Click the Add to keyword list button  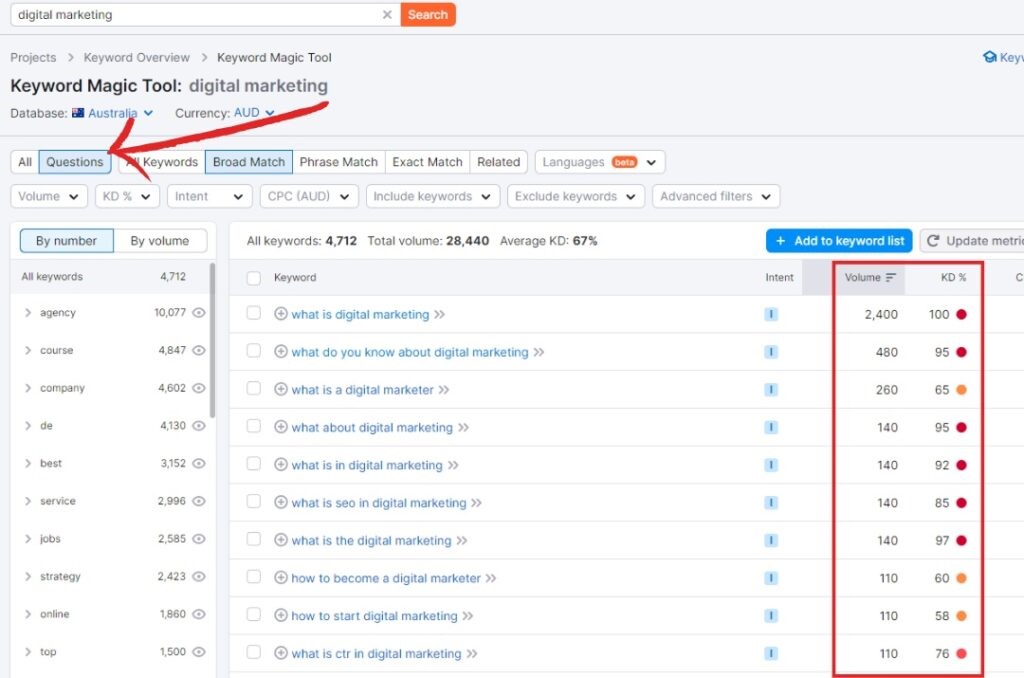(838, 240)
